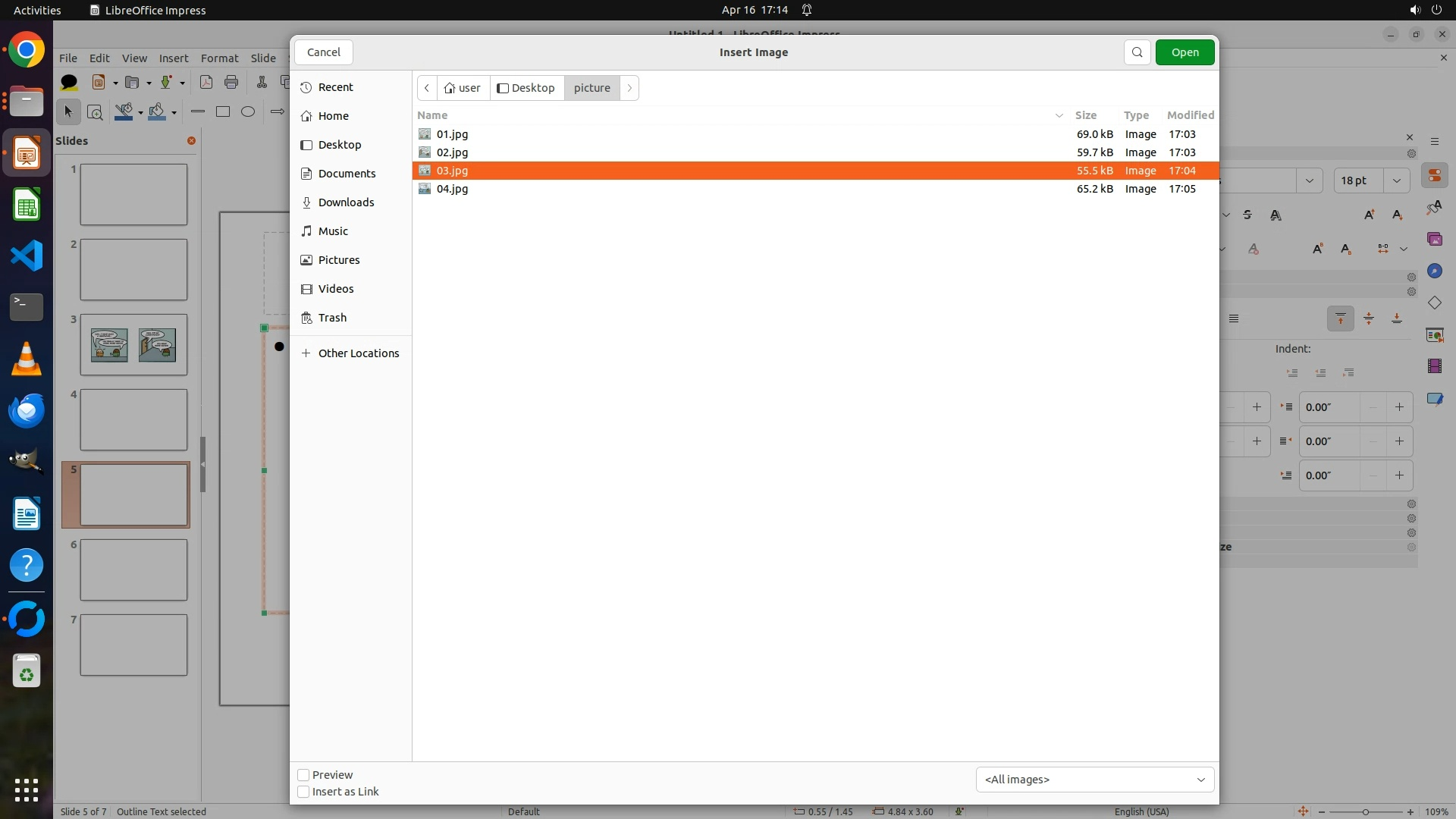The image size is (1456, 819).
Task: Select the rectangle shape tool
Action: pos(223,112)
